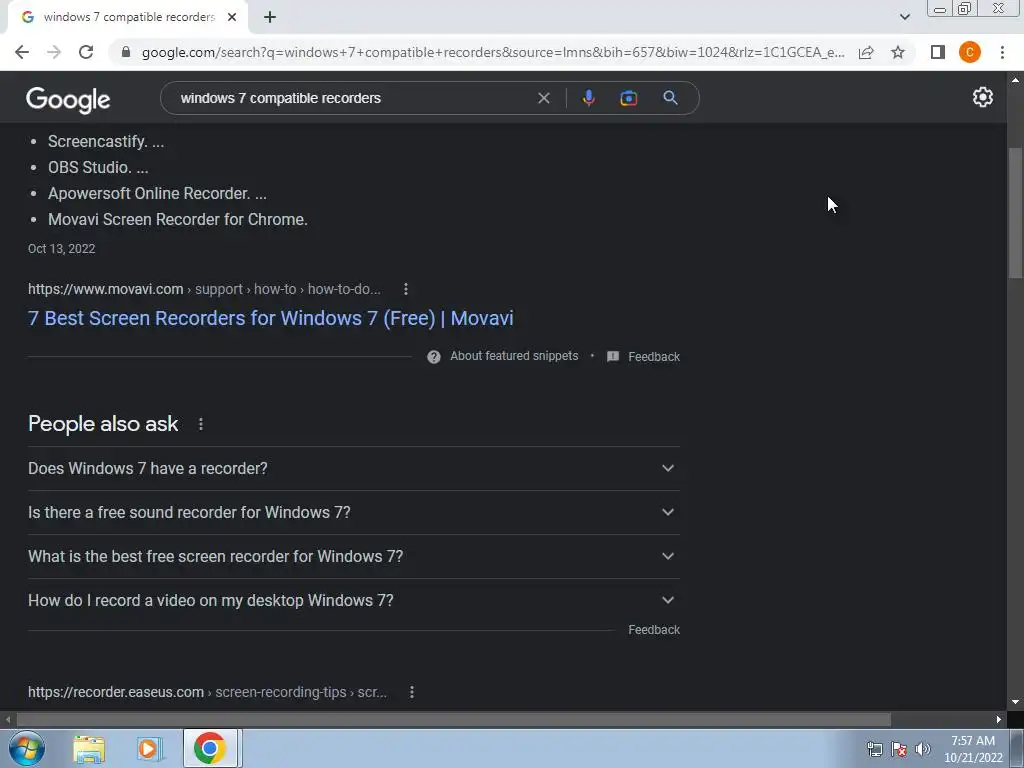Image resolution: width=1024 pixels, height=768 pixels.
Task: Click Feedback next to featured snippets
Action: pos(654,357)
